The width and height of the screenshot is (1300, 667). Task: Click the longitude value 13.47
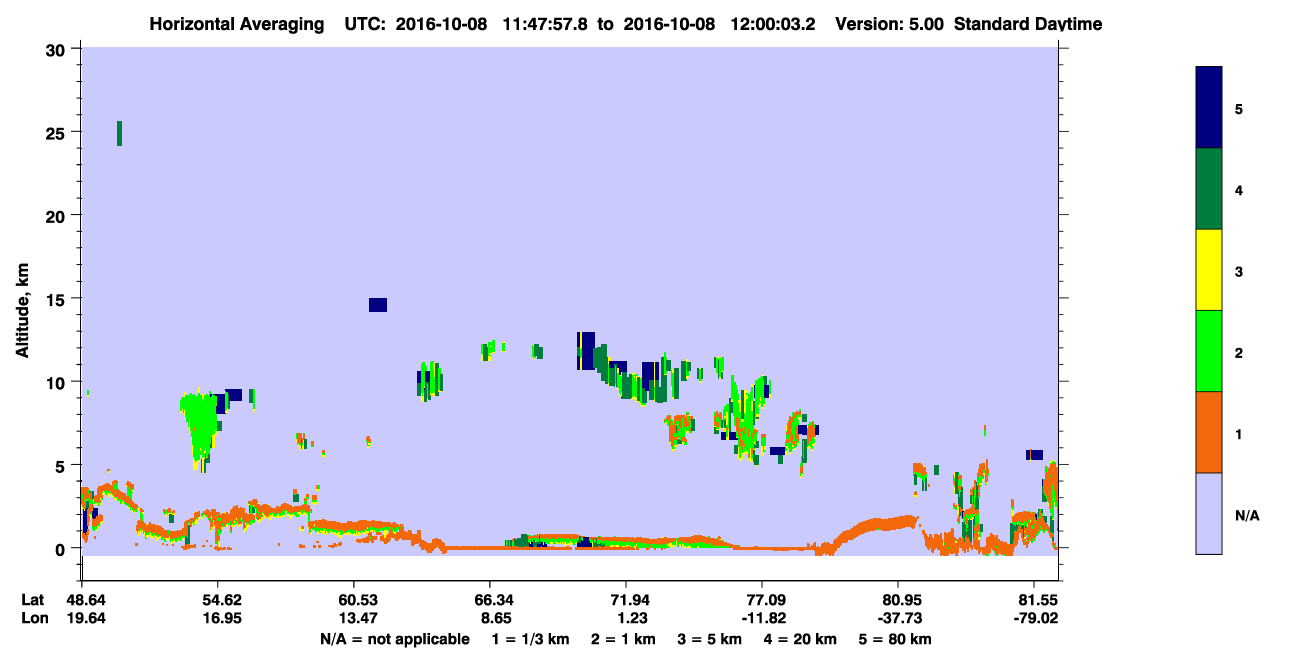pos(354,619)
